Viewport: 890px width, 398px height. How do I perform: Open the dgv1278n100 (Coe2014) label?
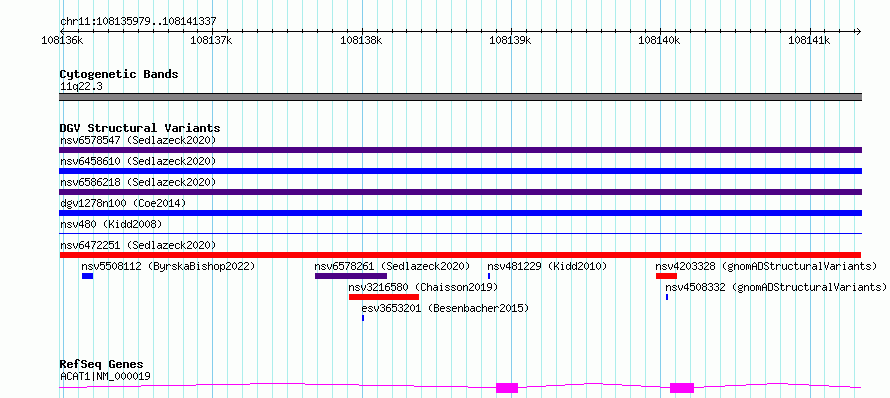123,203
